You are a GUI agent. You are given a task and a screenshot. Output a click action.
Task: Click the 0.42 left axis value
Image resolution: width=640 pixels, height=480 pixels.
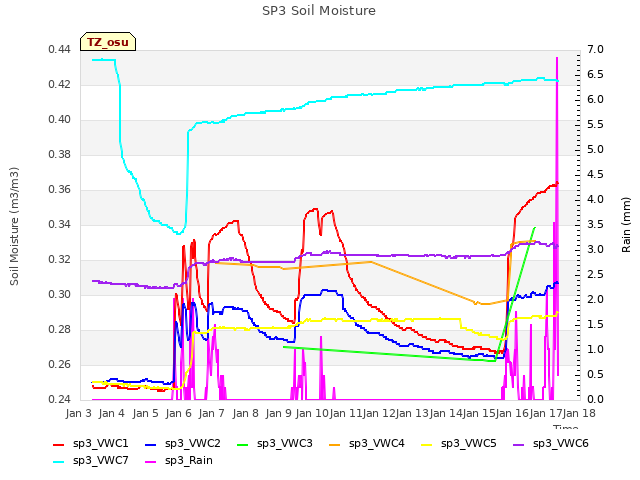point(60,85)
